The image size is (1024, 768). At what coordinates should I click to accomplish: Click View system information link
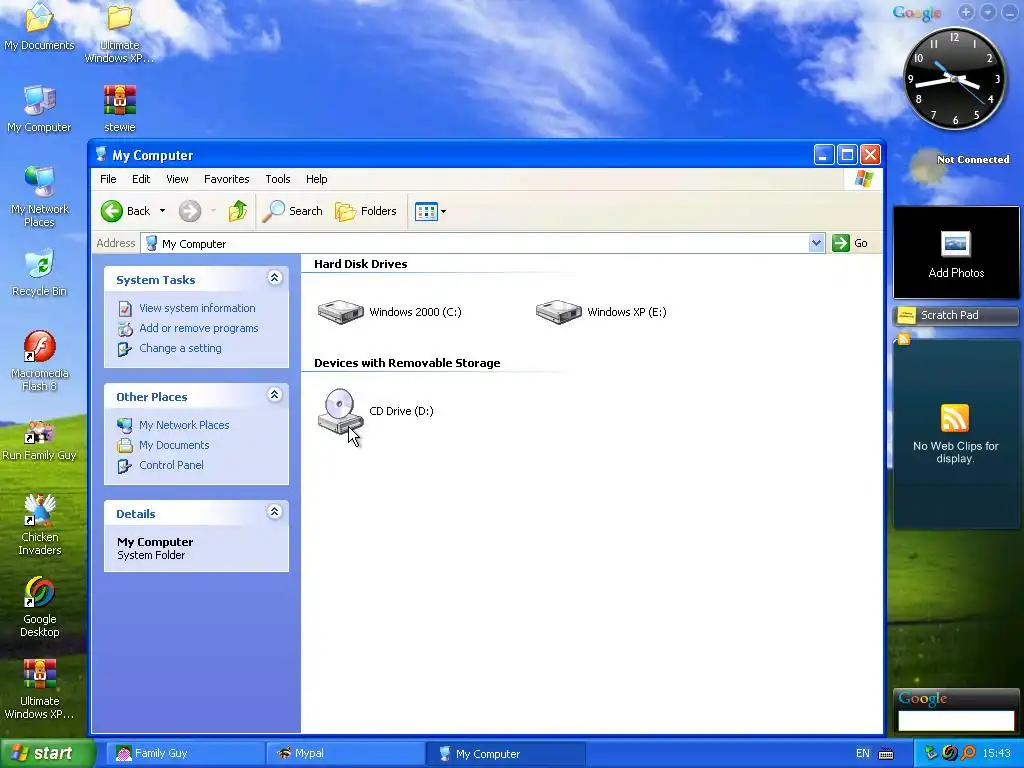click(x=197, y=308)
